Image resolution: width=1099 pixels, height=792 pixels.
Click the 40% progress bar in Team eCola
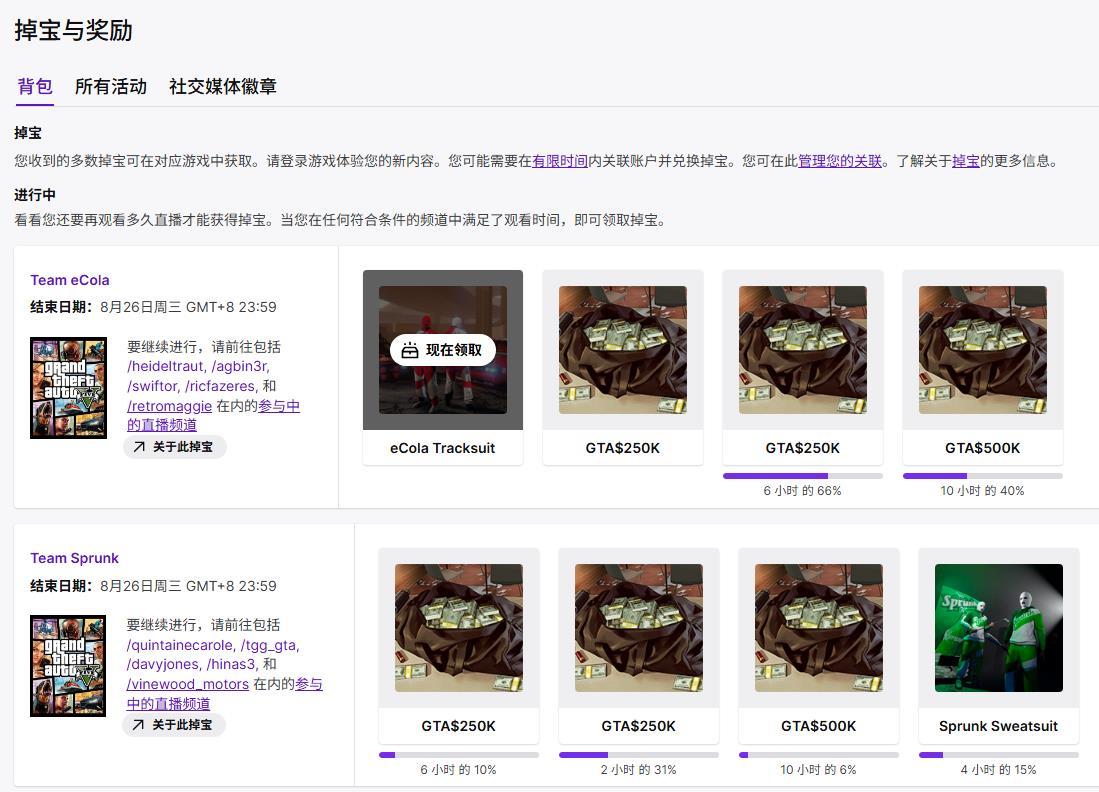(x=983, y=476)
